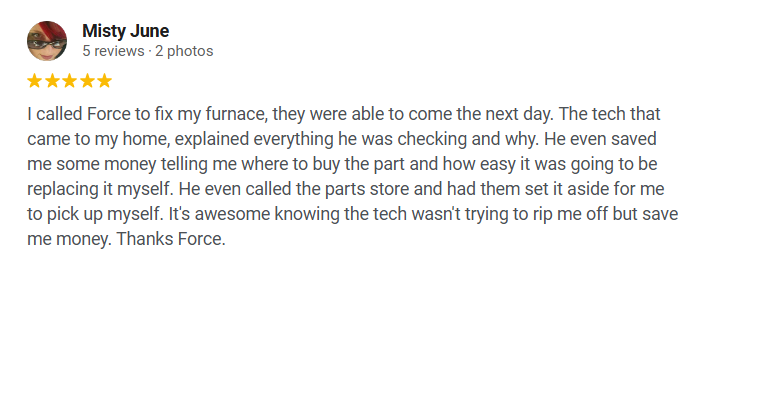The width and height of the screenshot is (770, 417).
Task: Click the closing sentence "Thanks Force."
Action: tap(171, 239)
